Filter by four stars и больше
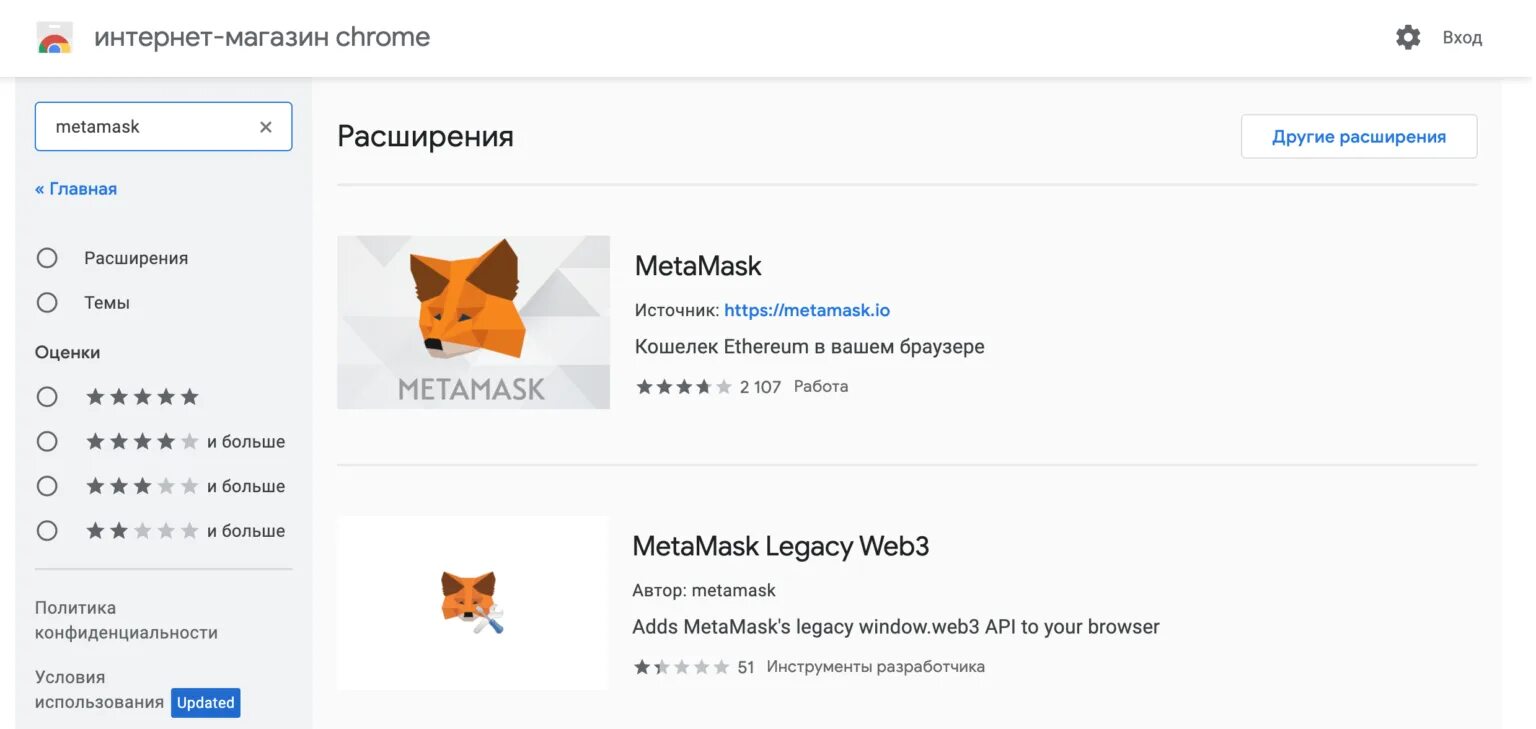 (x=47, y=441)
